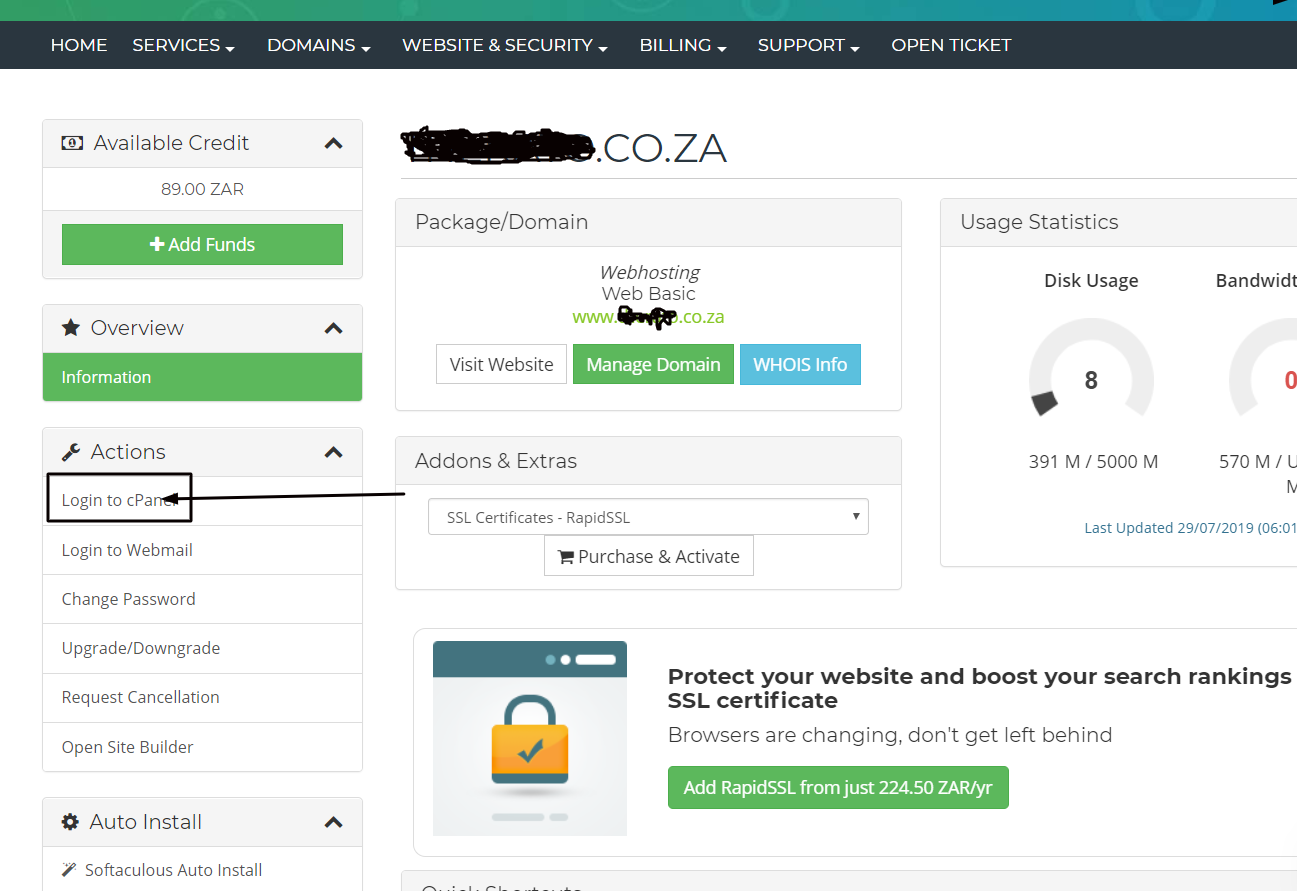The width and height of the screenshot is (1297, 891).
Task: Collapse the Auto Install panel chevron
Action: (x=334, y=822)
